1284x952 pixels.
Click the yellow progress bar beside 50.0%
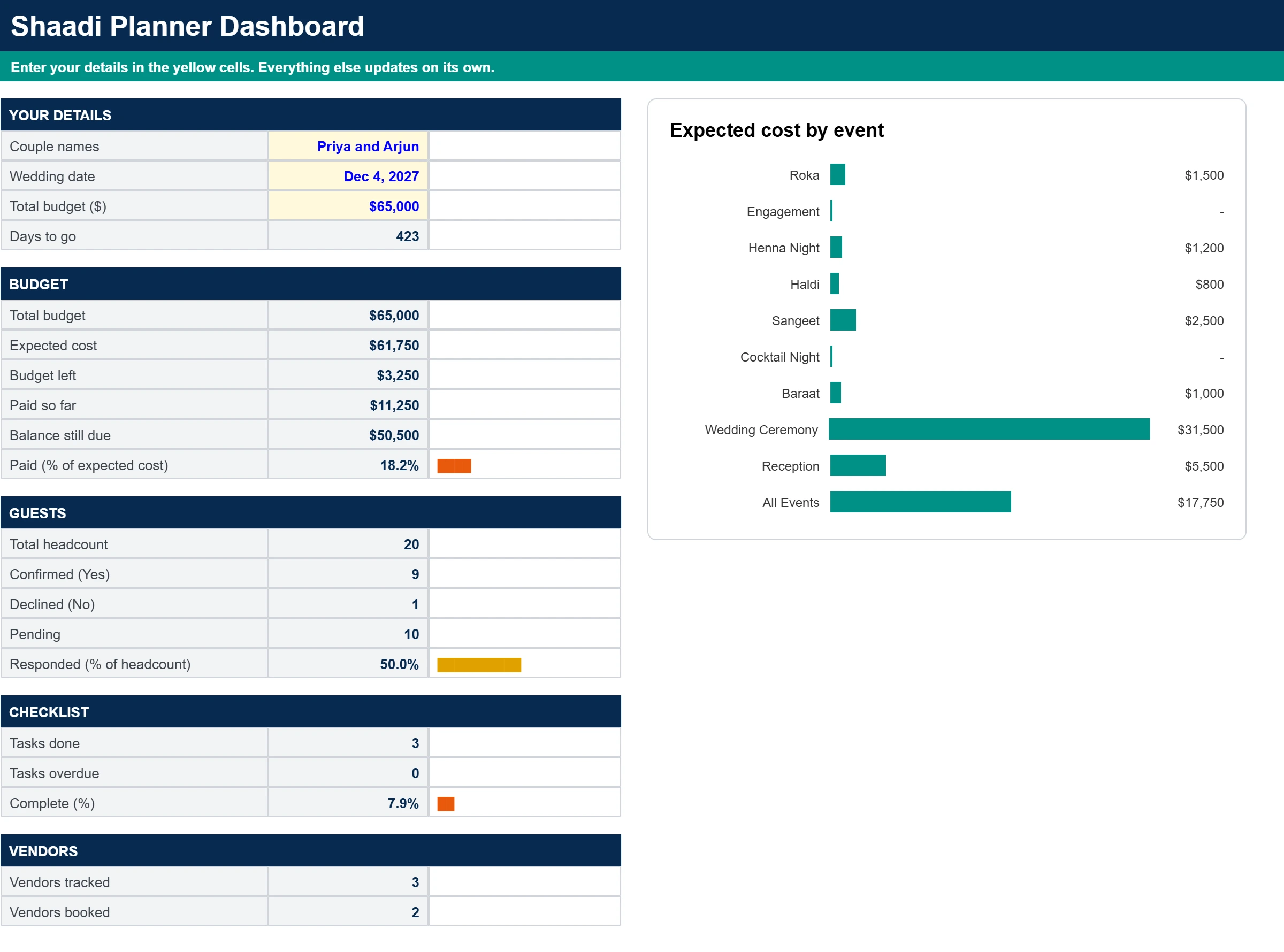479,664
